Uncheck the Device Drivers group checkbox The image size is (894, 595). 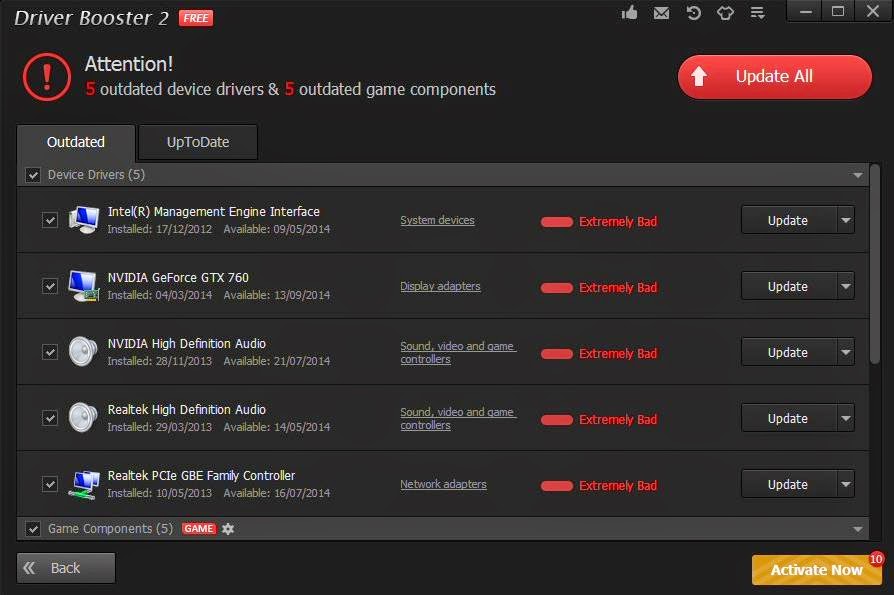(x=32, y=175)
